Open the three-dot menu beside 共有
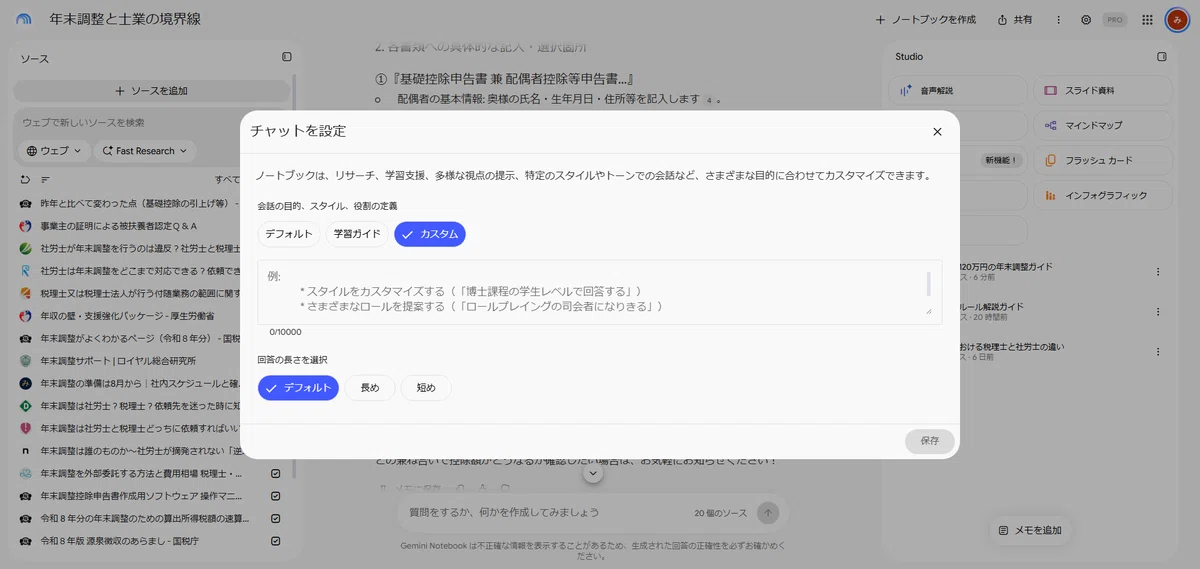The height and width of the screenshot is (569, 1200). coord(1058,20)
